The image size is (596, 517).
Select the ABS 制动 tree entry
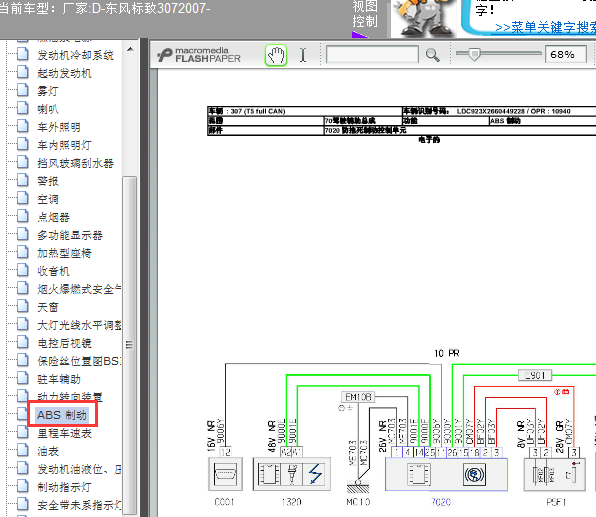[x=62, y=415]
